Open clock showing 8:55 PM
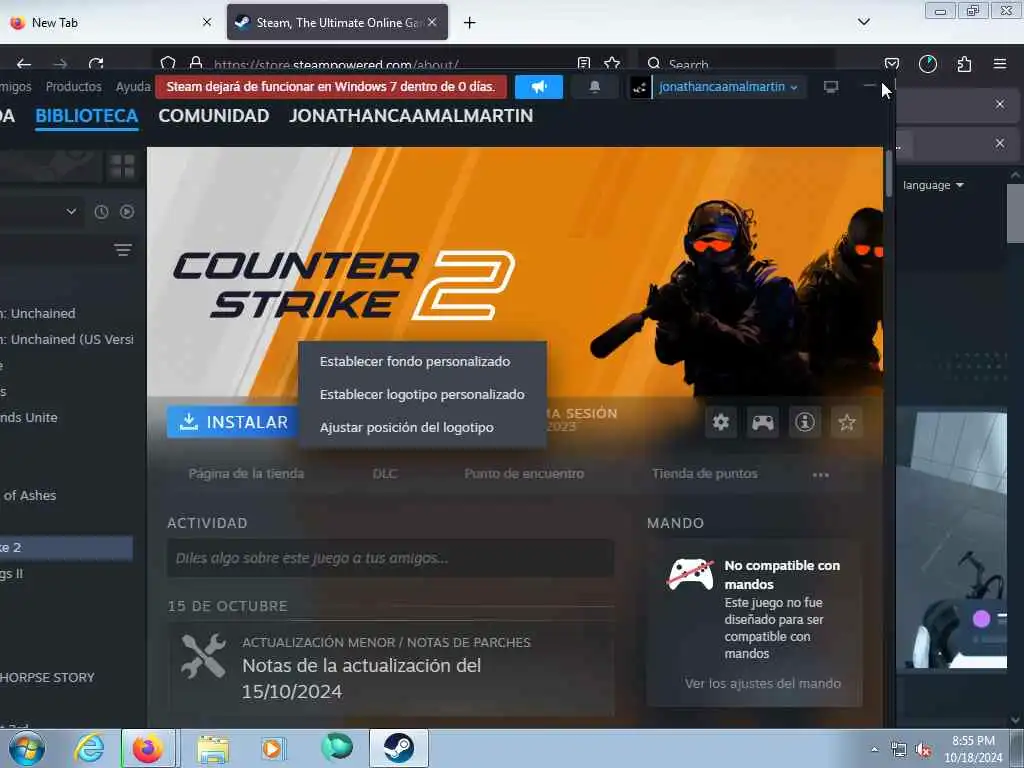Viewport: 1024px width, 768px height. [x=973, y=749]
